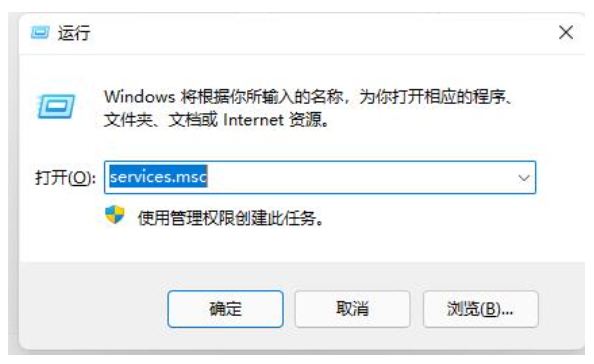Click the large Run program icon beside description
Viewport: 594px width, 364px height.
pyautogui.click(x=56, y=106)
